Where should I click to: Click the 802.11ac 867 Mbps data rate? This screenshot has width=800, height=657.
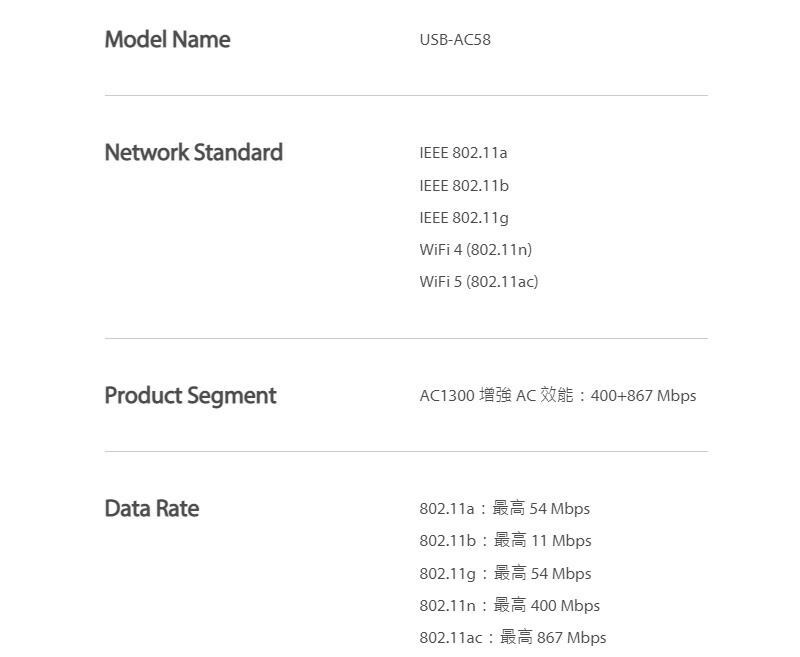pos(512,638)
